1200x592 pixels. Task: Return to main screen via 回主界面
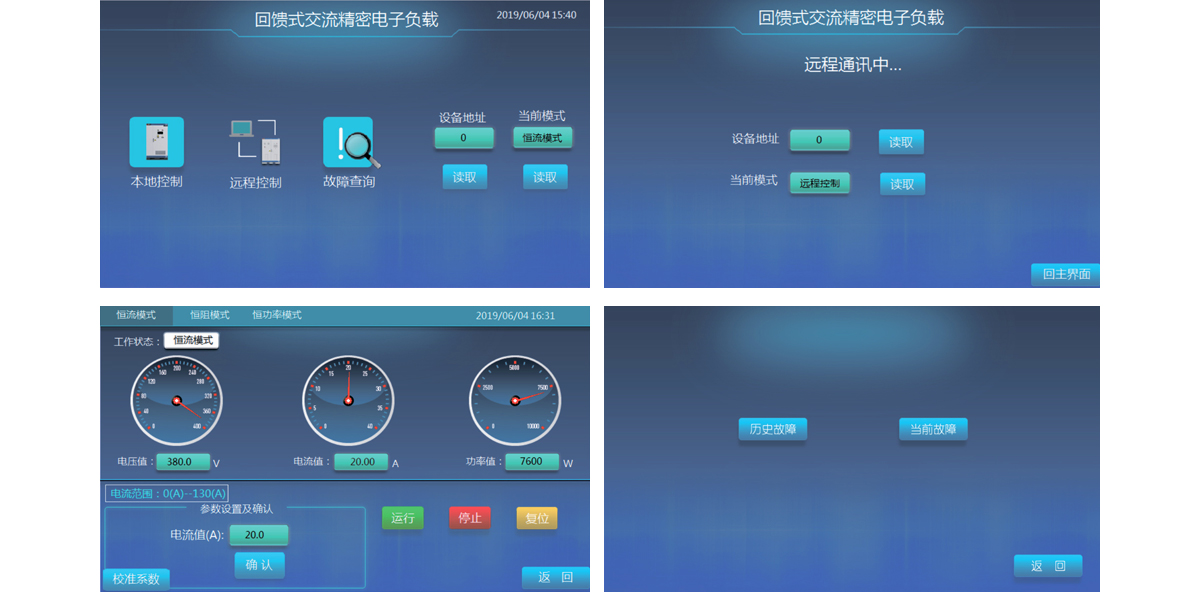pos(1066,274)
